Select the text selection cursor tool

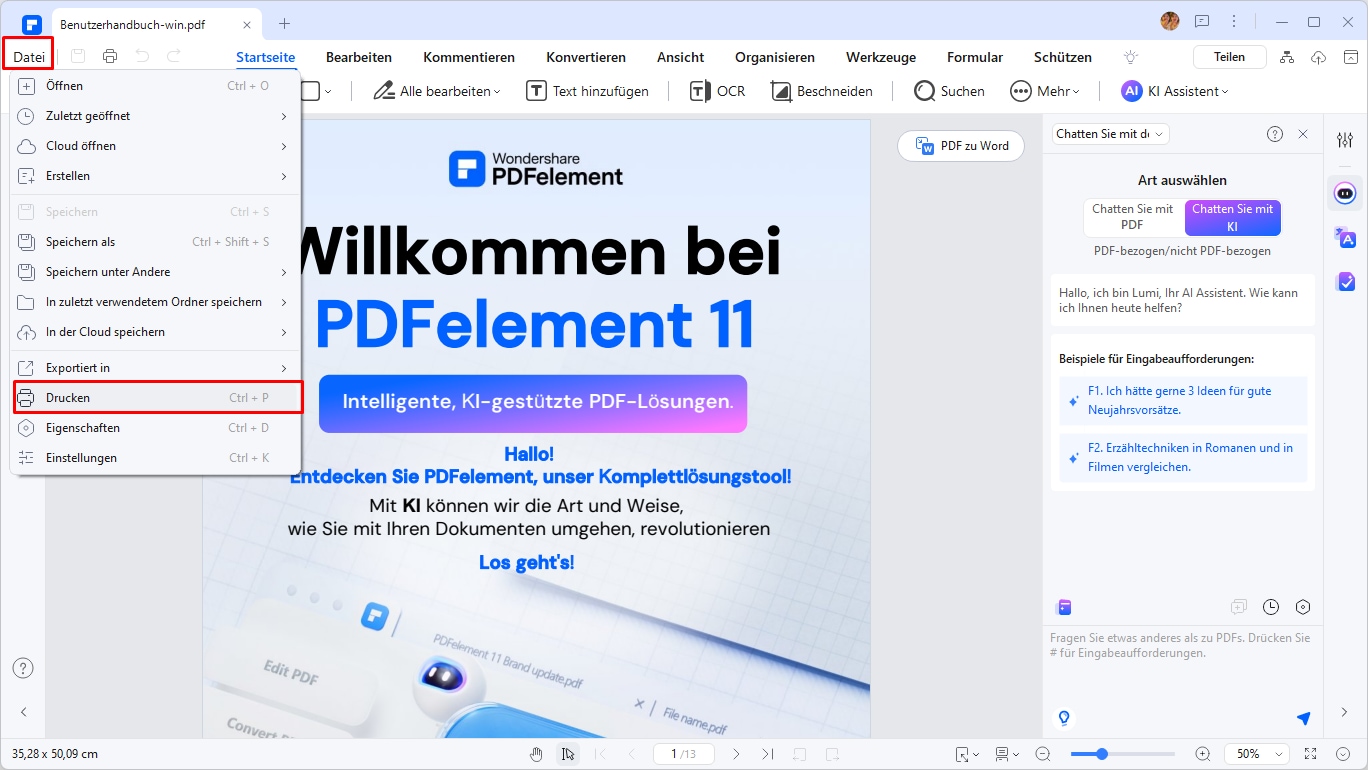pyautogui.click(x=567, y=754)
